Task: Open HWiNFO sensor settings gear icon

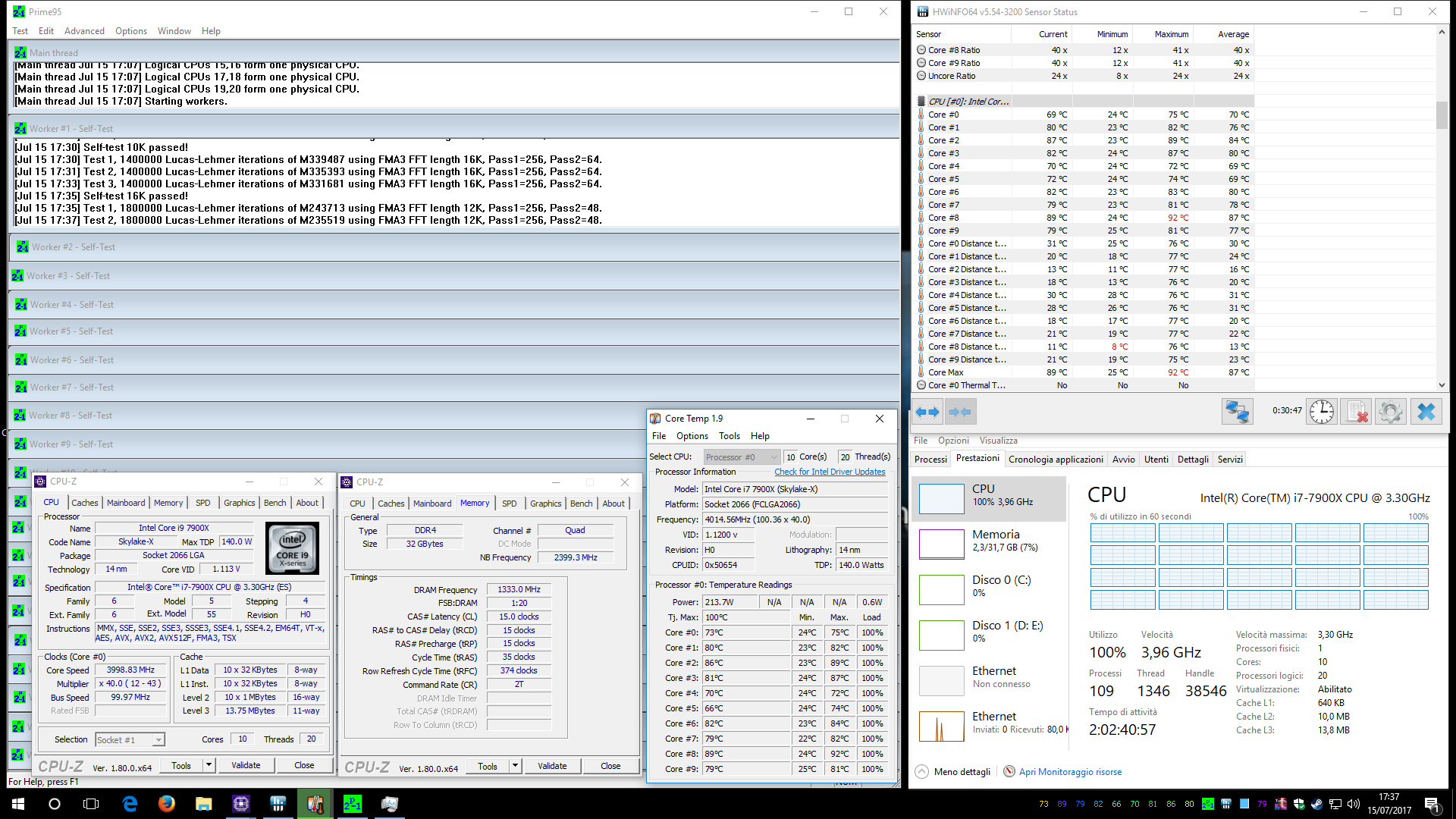Action: (x=1391, y=412)
